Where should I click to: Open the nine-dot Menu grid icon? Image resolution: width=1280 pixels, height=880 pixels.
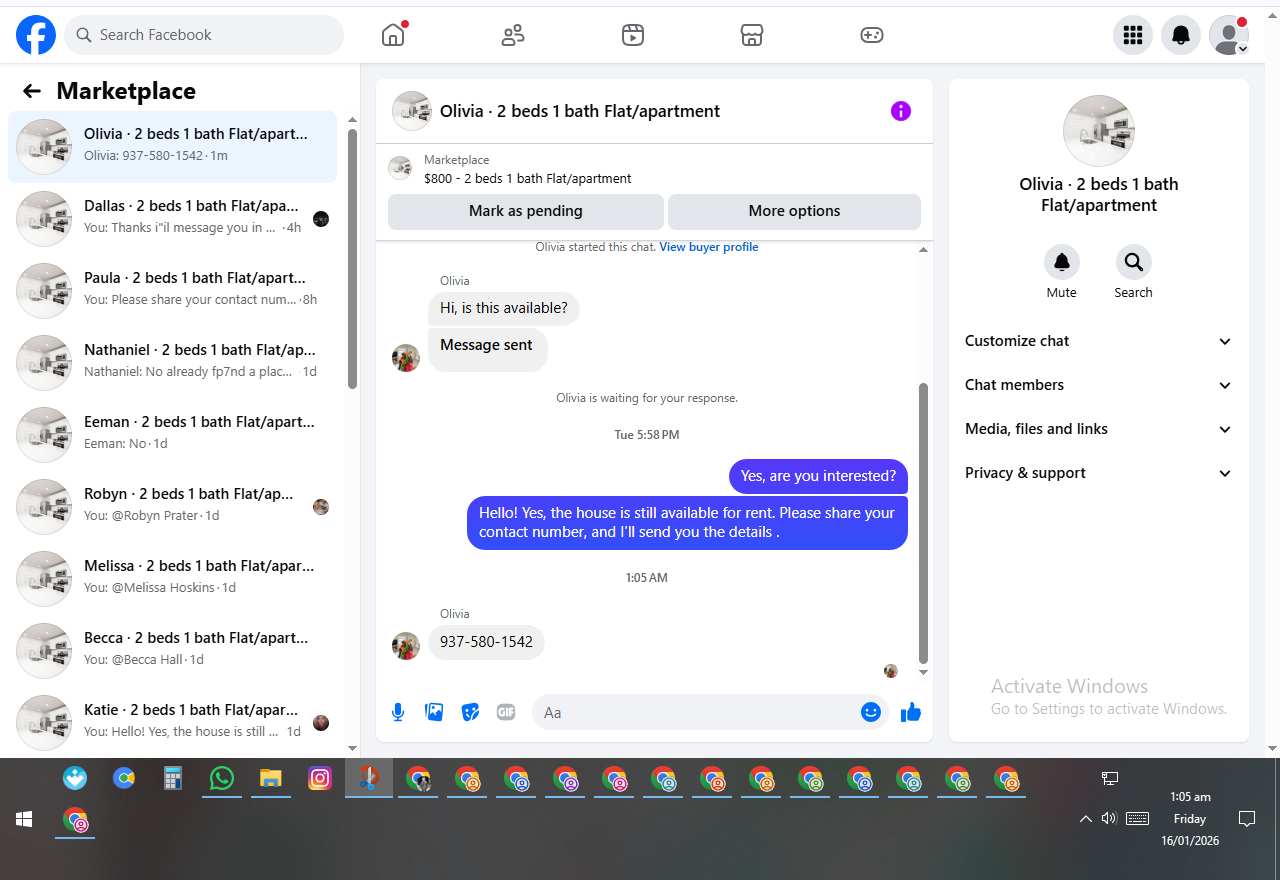click(1133, 35)
